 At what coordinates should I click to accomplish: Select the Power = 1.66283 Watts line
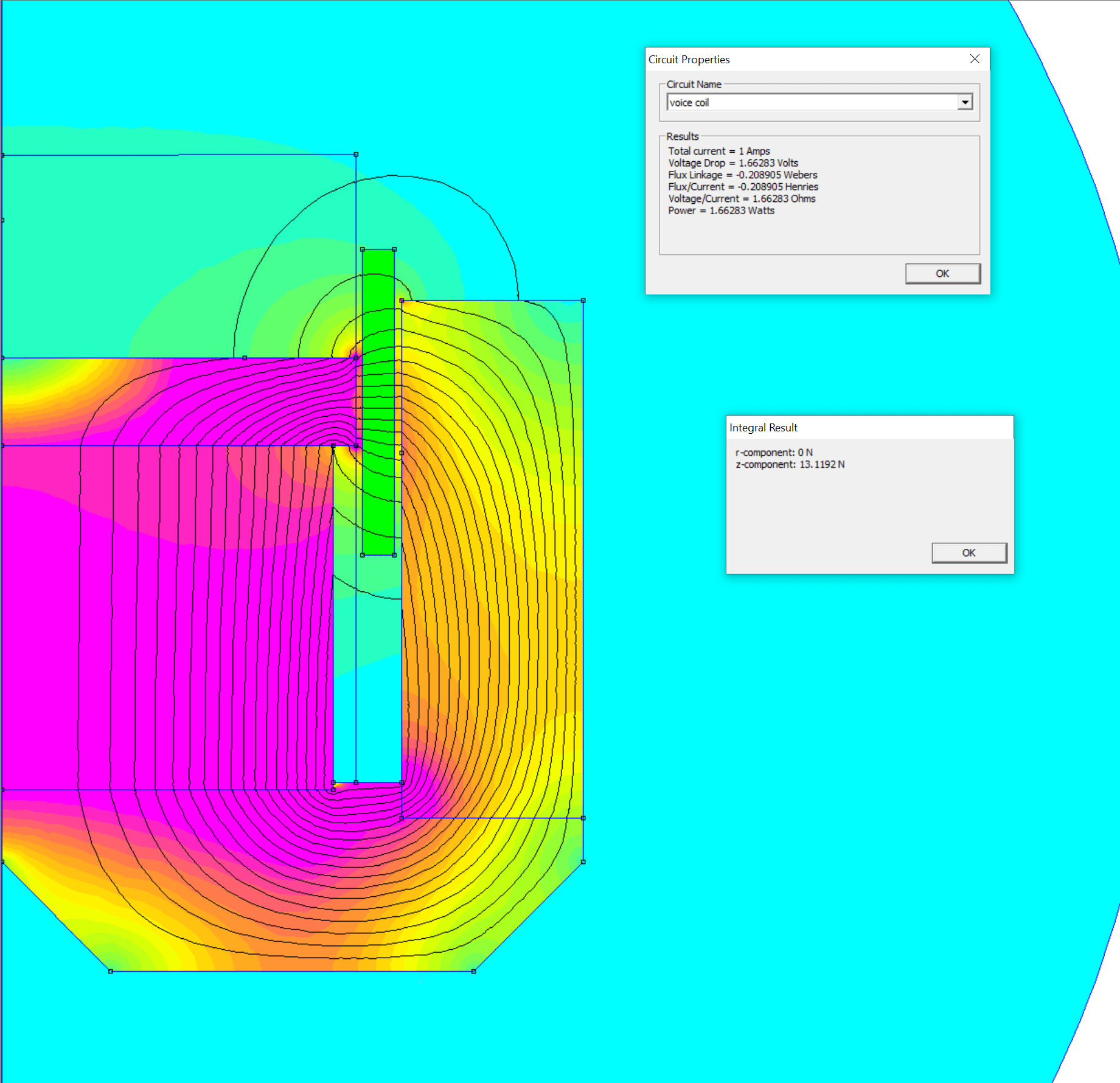(x=722, y=211)
